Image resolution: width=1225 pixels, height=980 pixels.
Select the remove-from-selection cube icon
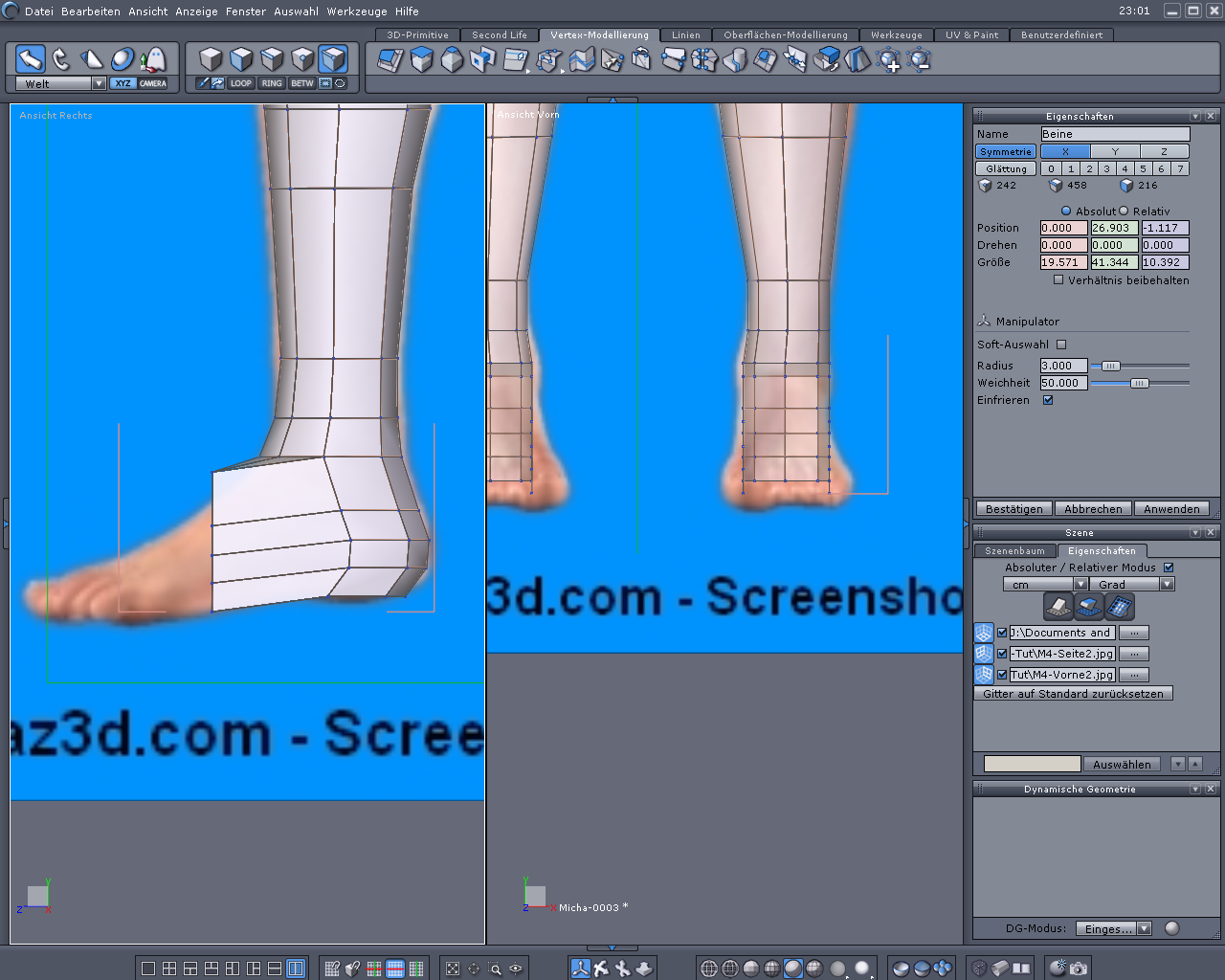[x=919, y=60]
